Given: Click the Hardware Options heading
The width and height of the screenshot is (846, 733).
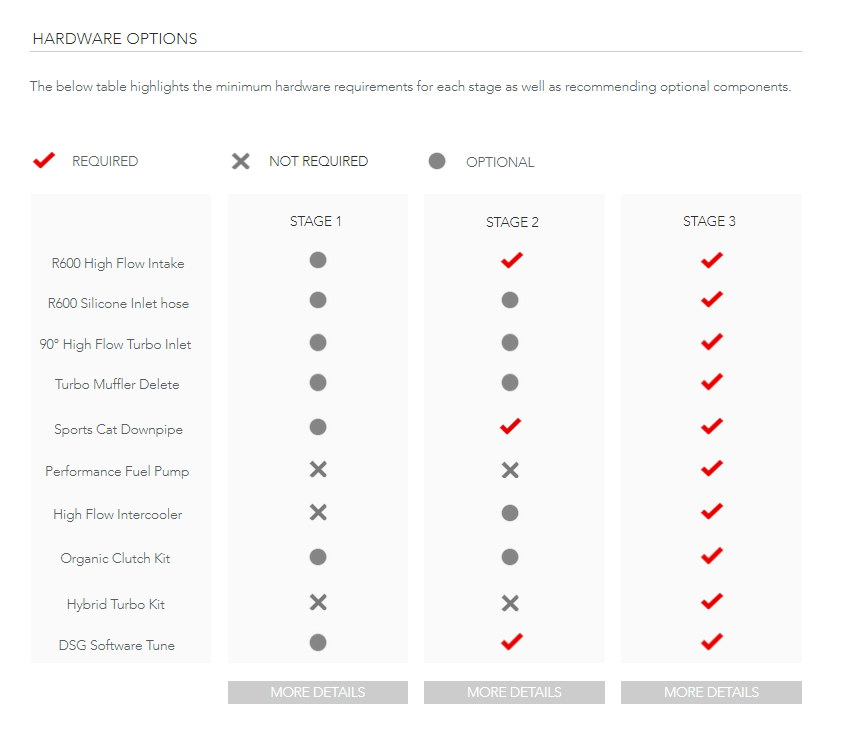Looking at the screenshot, I should (x=115, y=39).
